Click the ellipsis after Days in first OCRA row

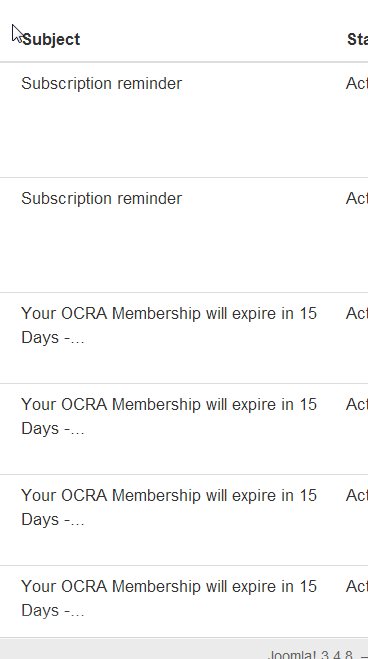coord(77,340)
